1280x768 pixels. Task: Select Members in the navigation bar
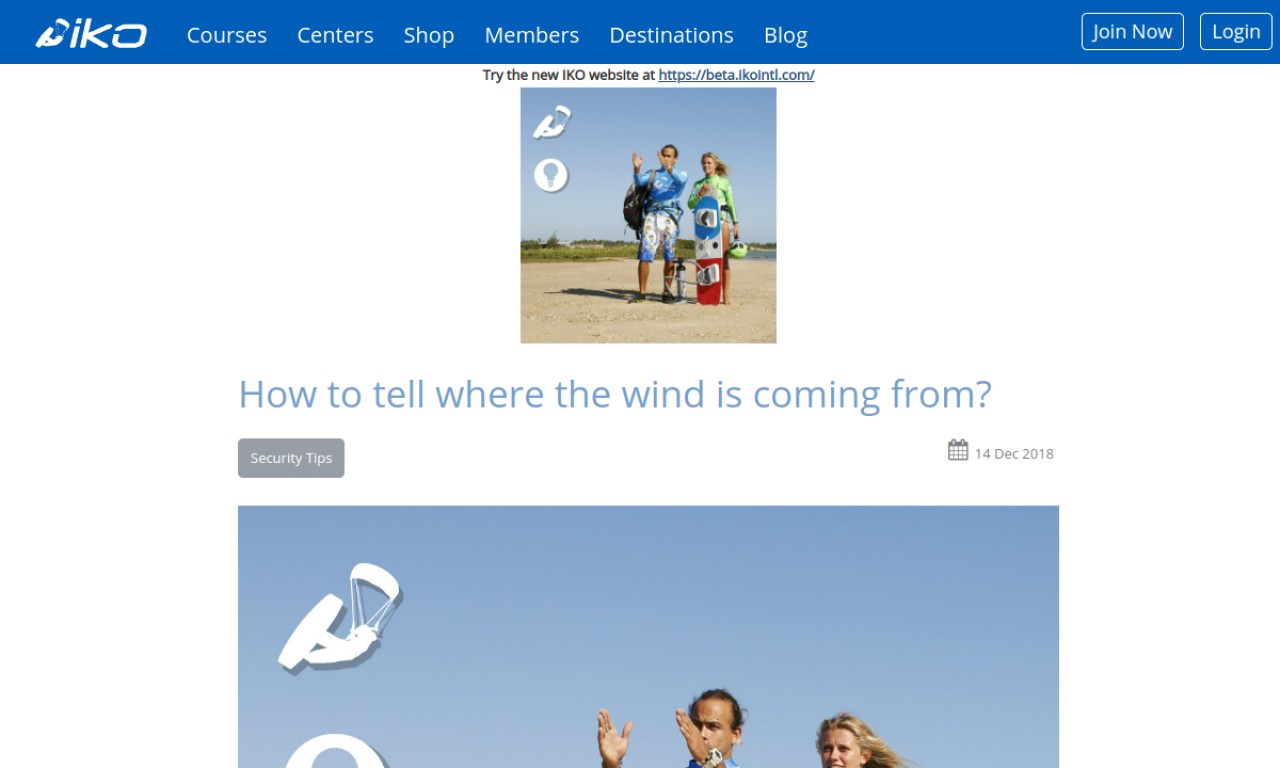point(532,35)
